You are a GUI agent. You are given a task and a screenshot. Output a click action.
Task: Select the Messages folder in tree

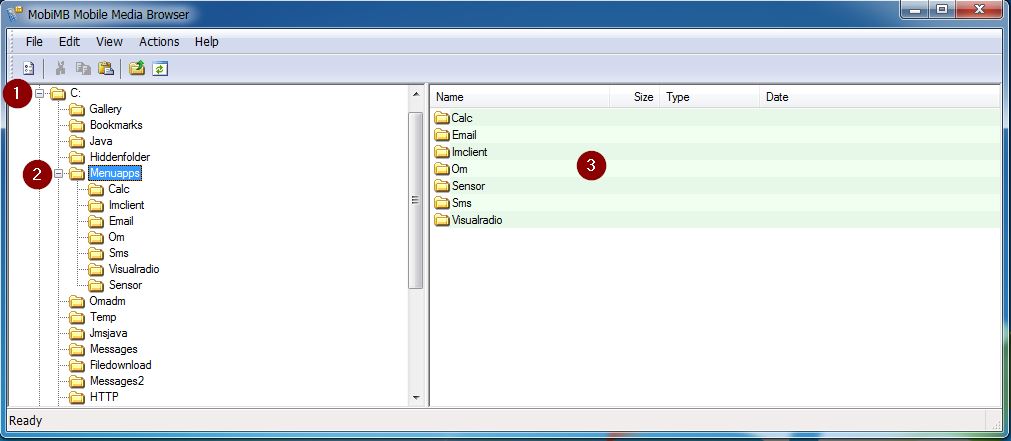pos(113,349)
